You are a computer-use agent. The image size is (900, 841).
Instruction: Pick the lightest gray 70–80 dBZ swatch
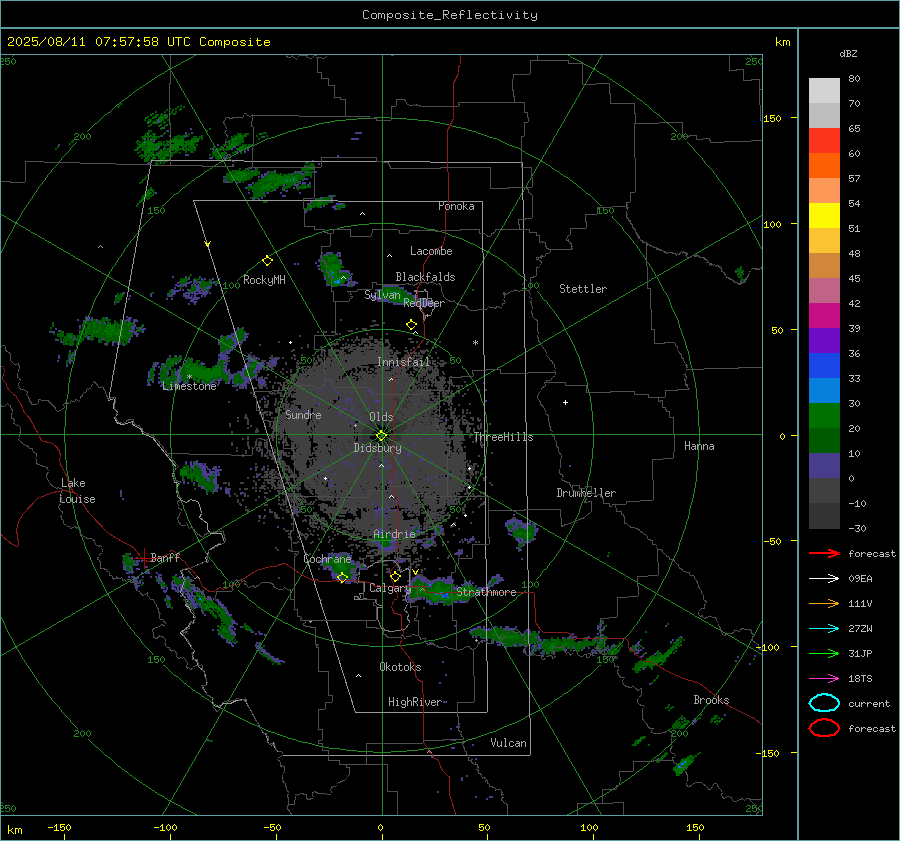824,91
